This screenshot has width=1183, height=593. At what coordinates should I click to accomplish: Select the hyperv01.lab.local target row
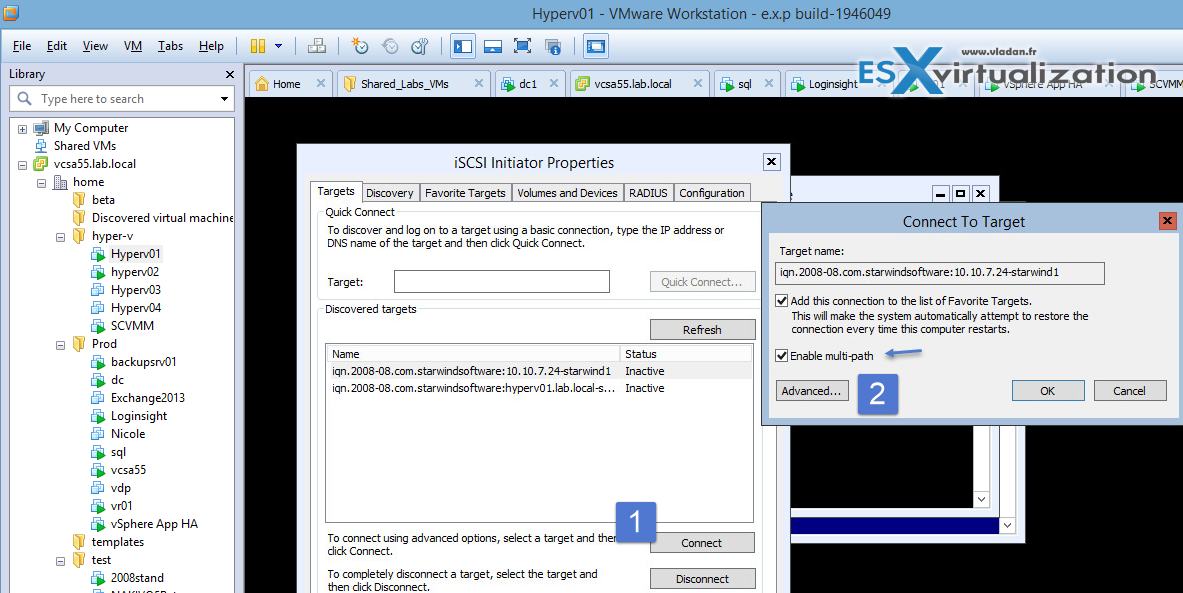(539, 388)
